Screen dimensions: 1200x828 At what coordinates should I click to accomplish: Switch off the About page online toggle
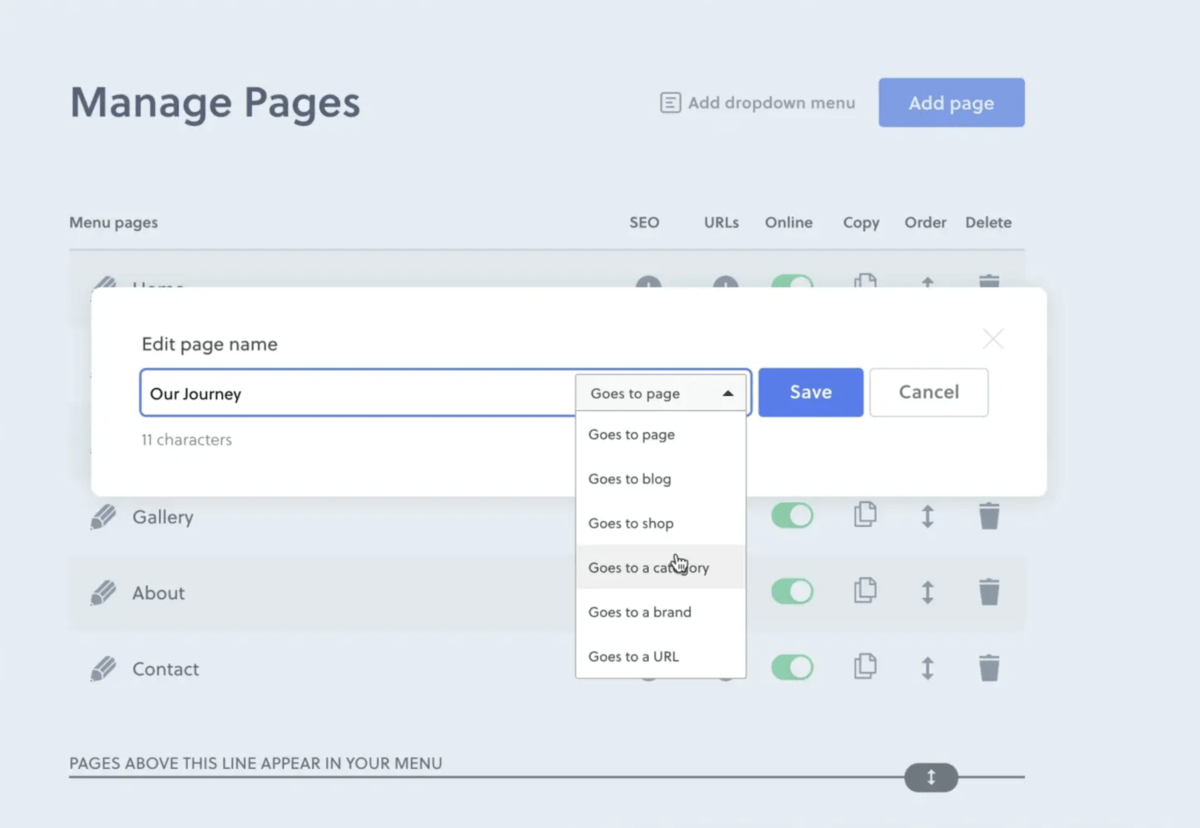click(792, 592)
